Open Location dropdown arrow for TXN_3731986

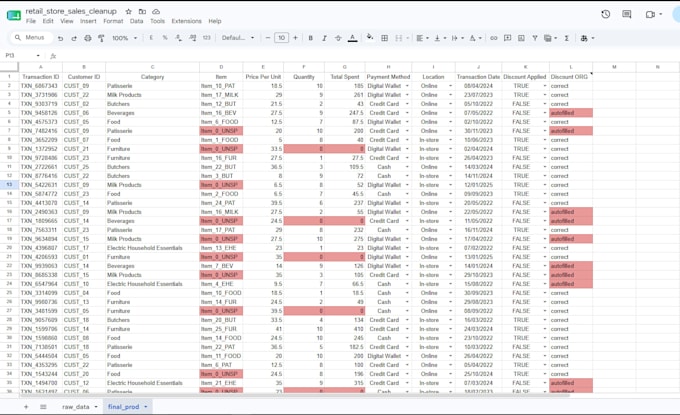point(451,95)
